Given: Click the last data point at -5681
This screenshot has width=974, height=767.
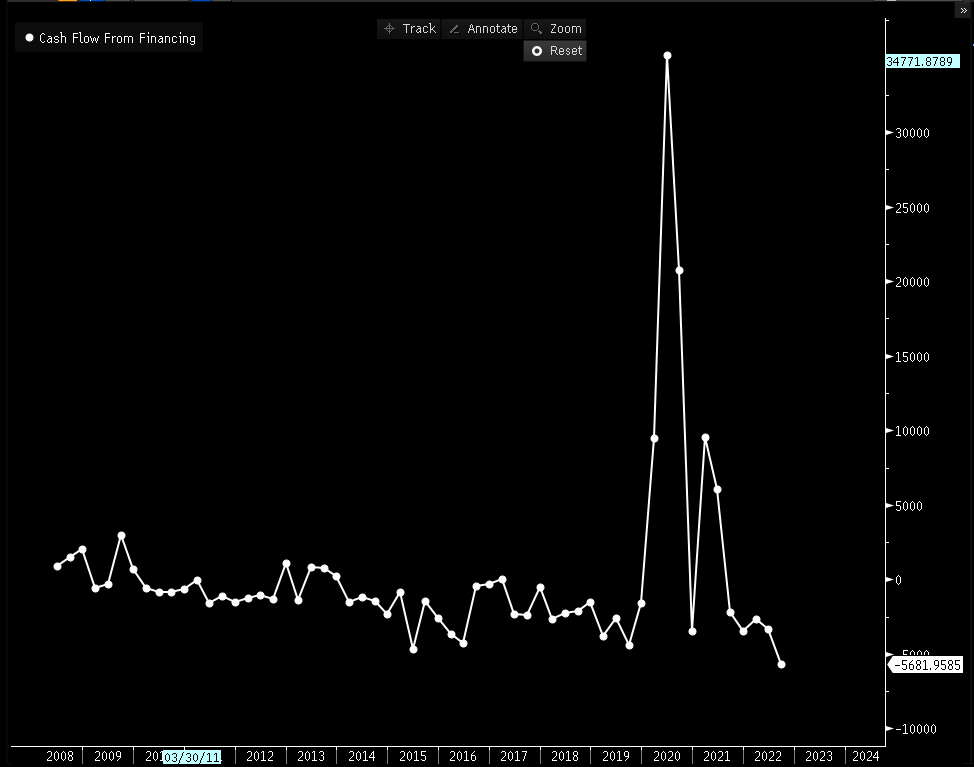Looking at the screenshot, I should 781,664.
